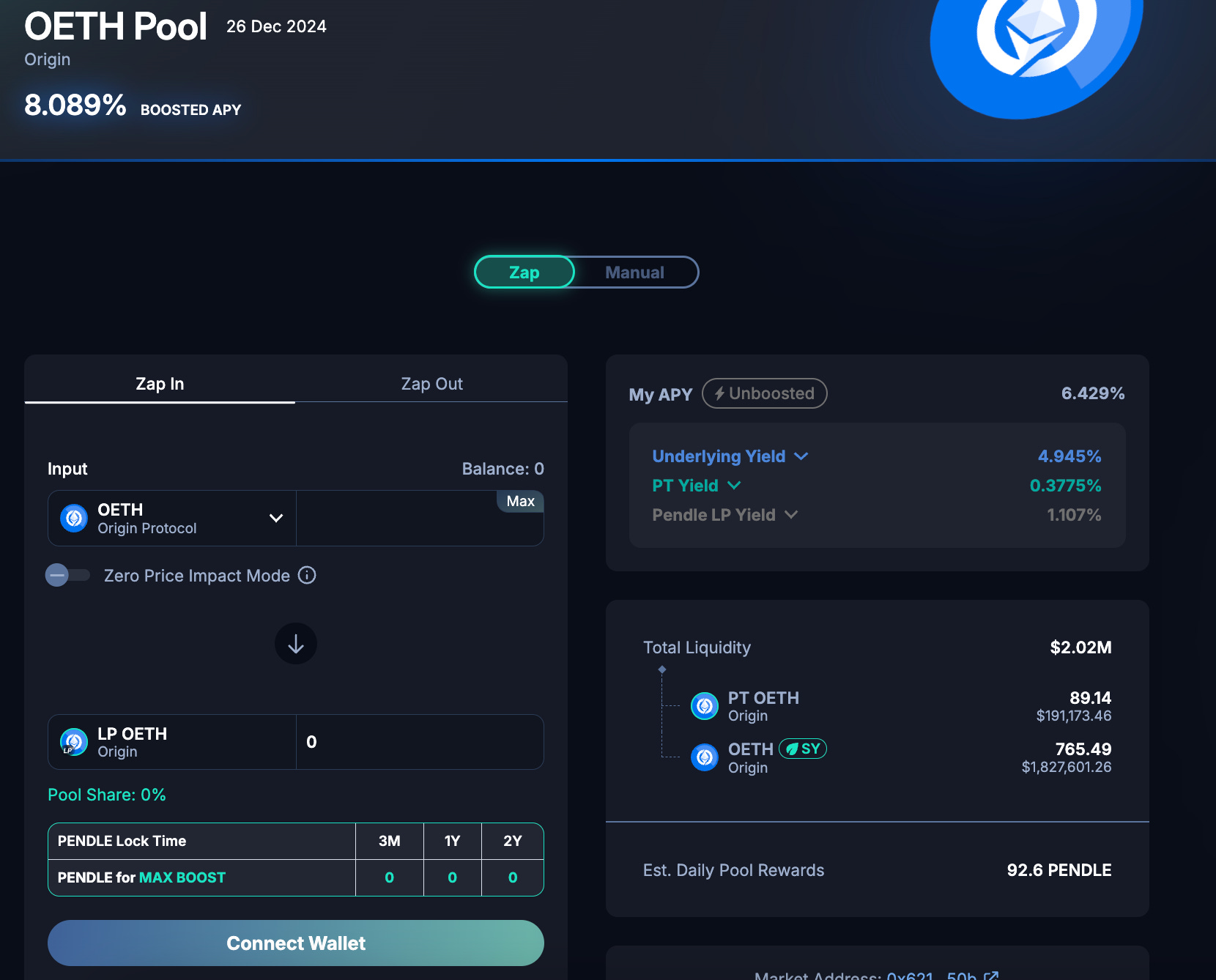The height and width of the screenshot is (980, 1216).
Task: Click the $191,173.46 PT OETH value
Action: click(1074, 716)
